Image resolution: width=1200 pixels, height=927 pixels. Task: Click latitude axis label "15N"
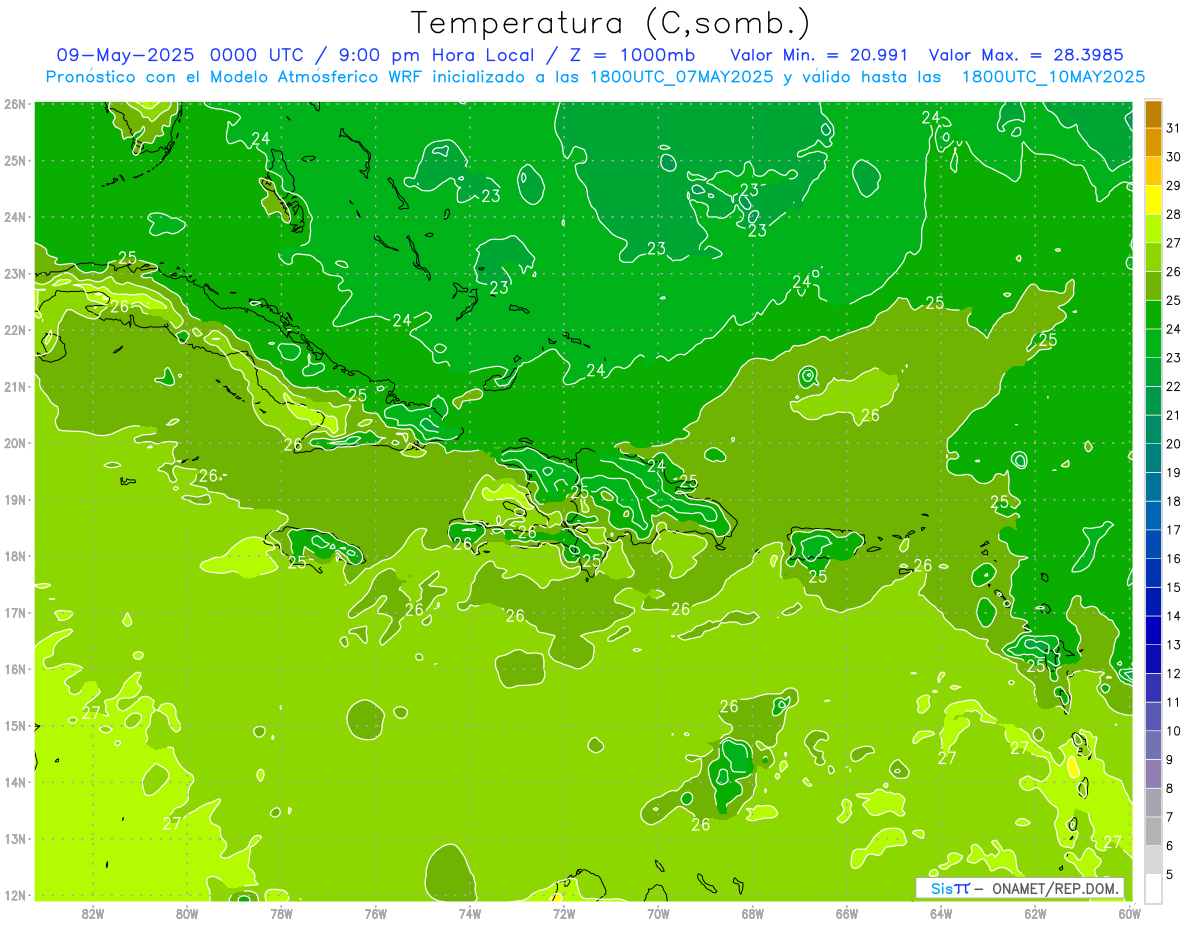click(x=16, y=726)
